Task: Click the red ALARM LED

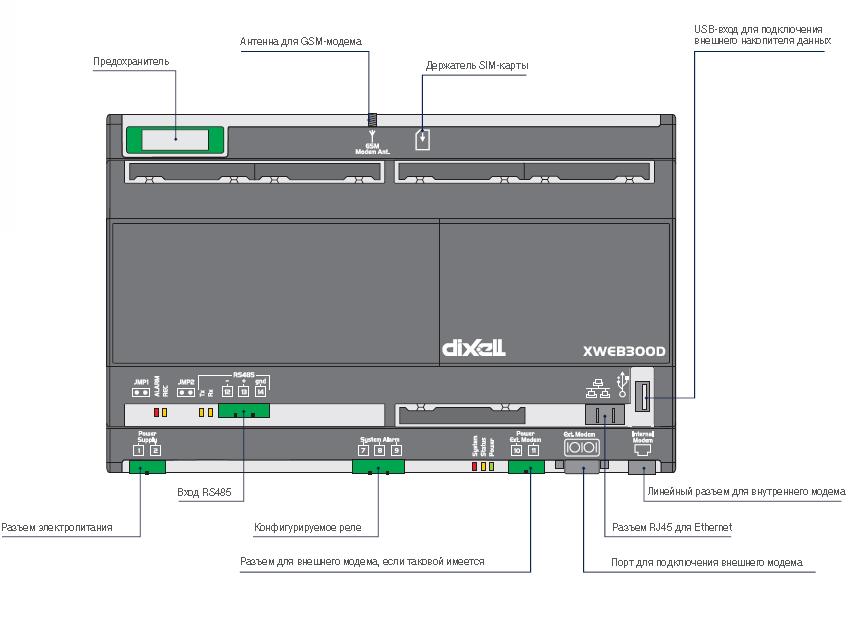Action: point(156,413)
